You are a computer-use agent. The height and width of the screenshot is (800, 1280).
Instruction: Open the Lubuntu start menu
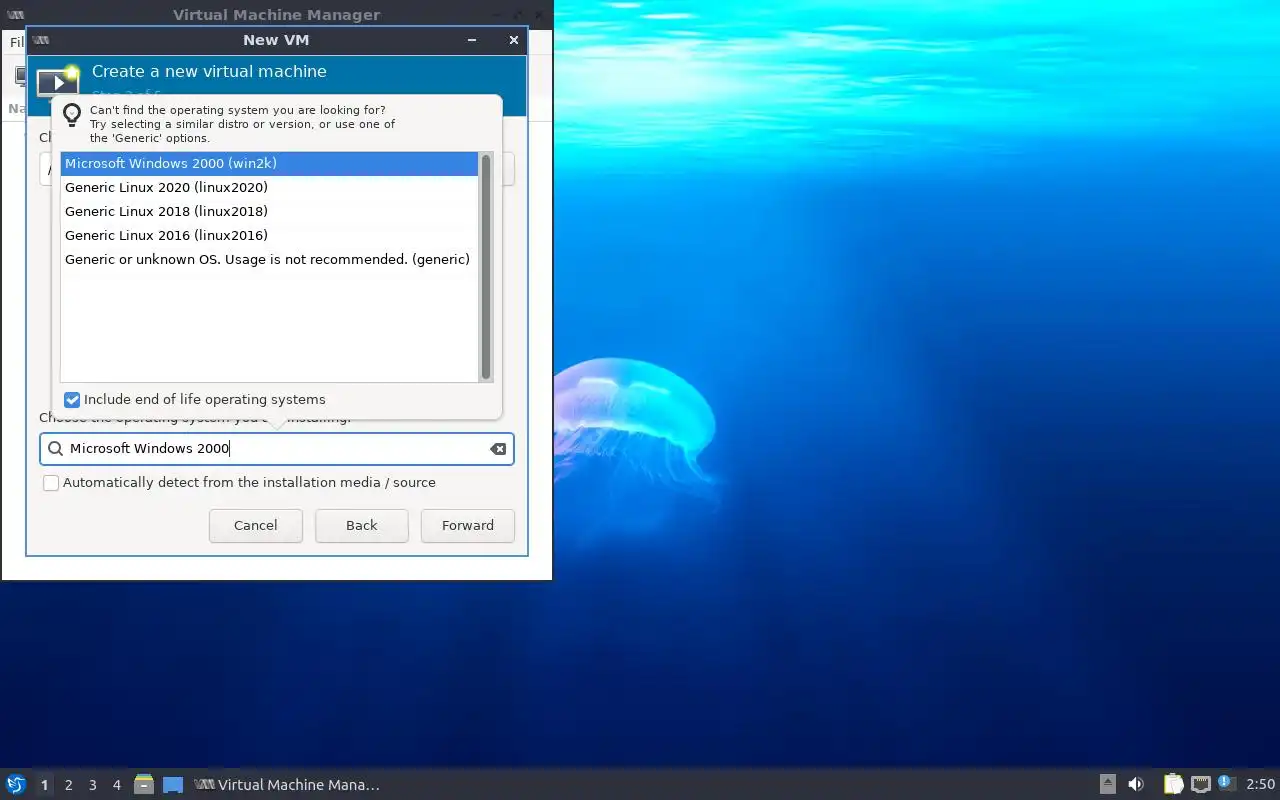pyautogui.click(x=15, y=785)
